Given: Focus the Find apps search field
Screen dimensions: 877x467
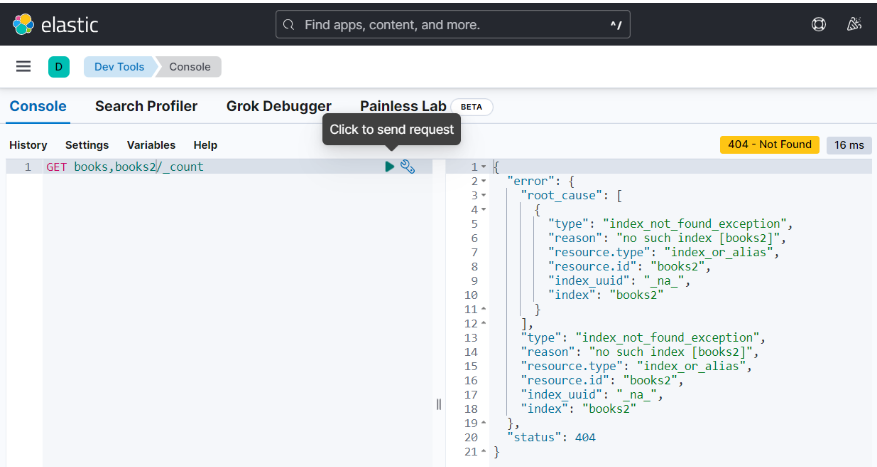Looking at the screenshot, I should (453, 25).
